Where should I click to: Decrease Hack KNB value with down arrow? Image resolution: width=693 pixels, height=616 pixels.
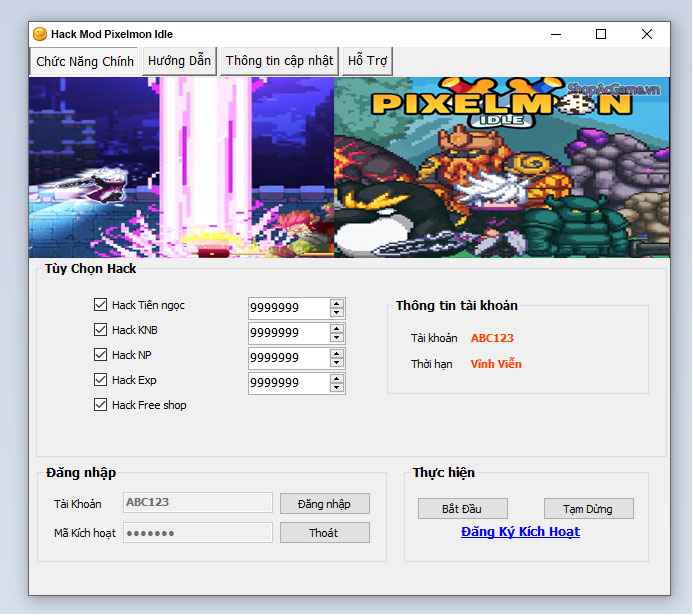pos(336,338)
